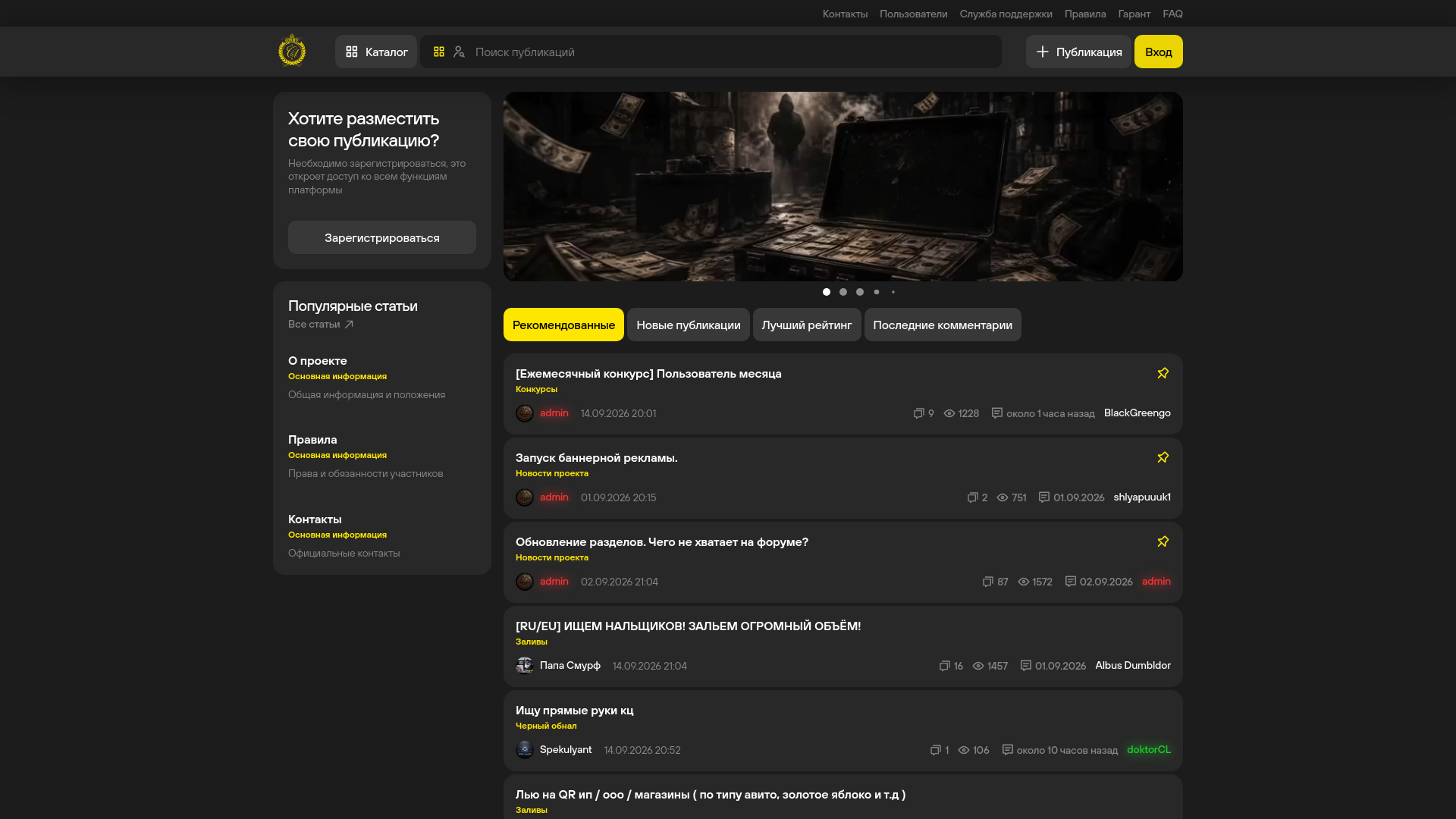Click Spekulyant avatar image
1456x819 pixels.
(525, 750)
